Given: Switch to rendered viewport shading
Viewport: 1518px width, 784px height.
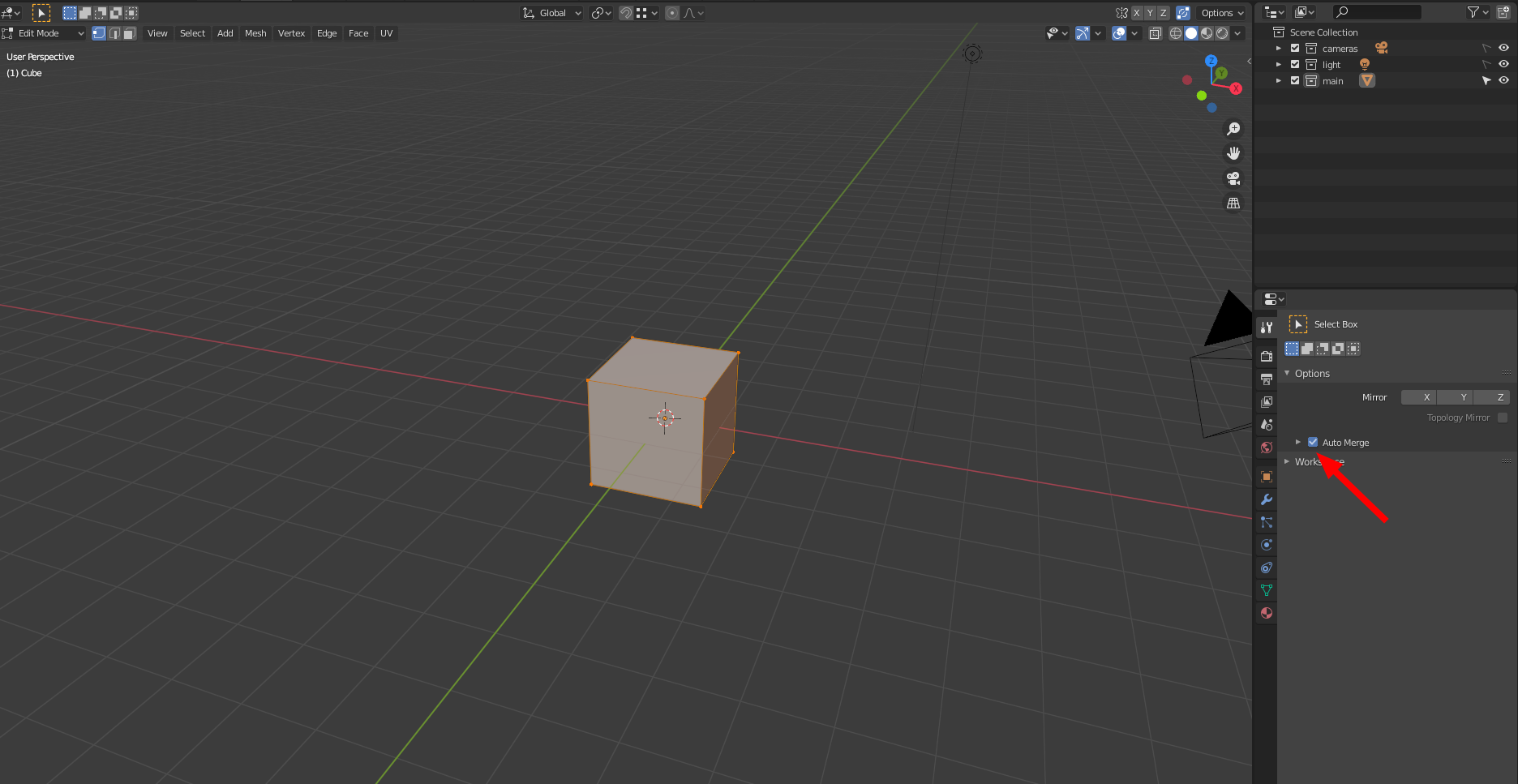Looking at the screenshot, I should (x=1222, y=33).
